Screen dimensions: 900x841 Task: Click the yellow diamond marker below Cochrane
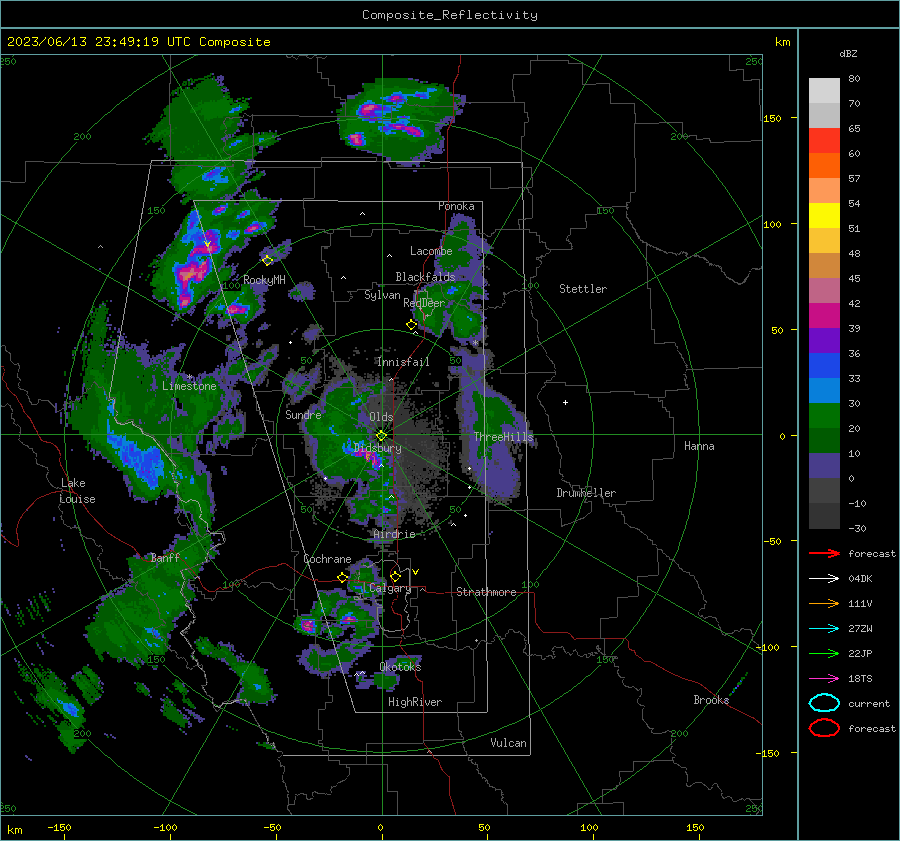tap(343, 578)
